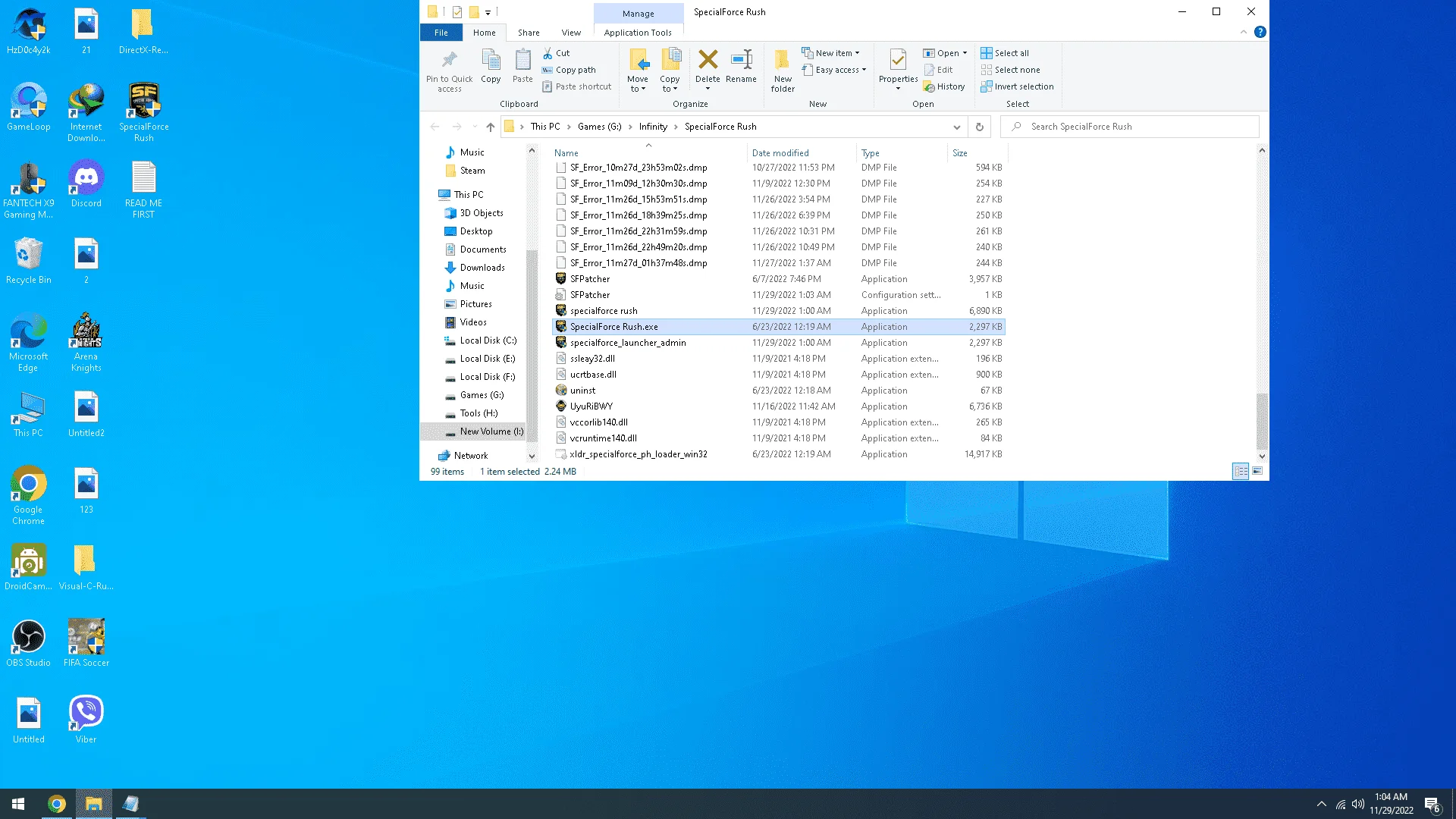Image resolution: width=1456 pixels, height=819 pixels.
Task: Refresh the SpecialForce Rush folder view
Action: click(x=979, y=127)
